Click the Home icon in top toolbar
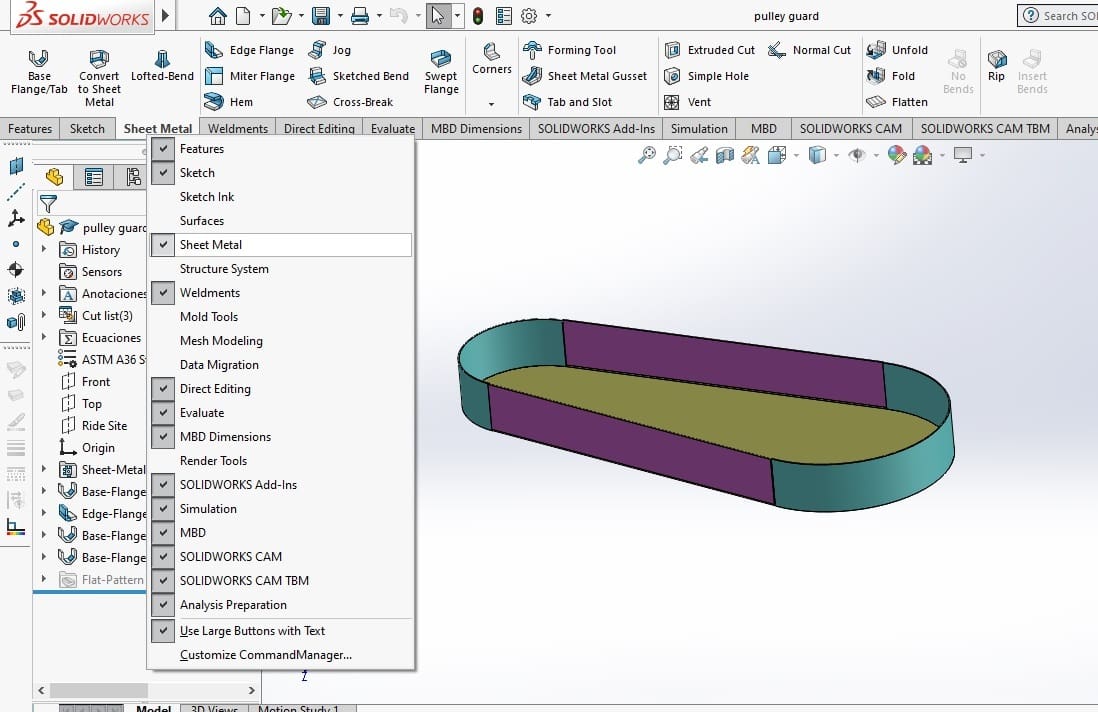 pos(218,15)
